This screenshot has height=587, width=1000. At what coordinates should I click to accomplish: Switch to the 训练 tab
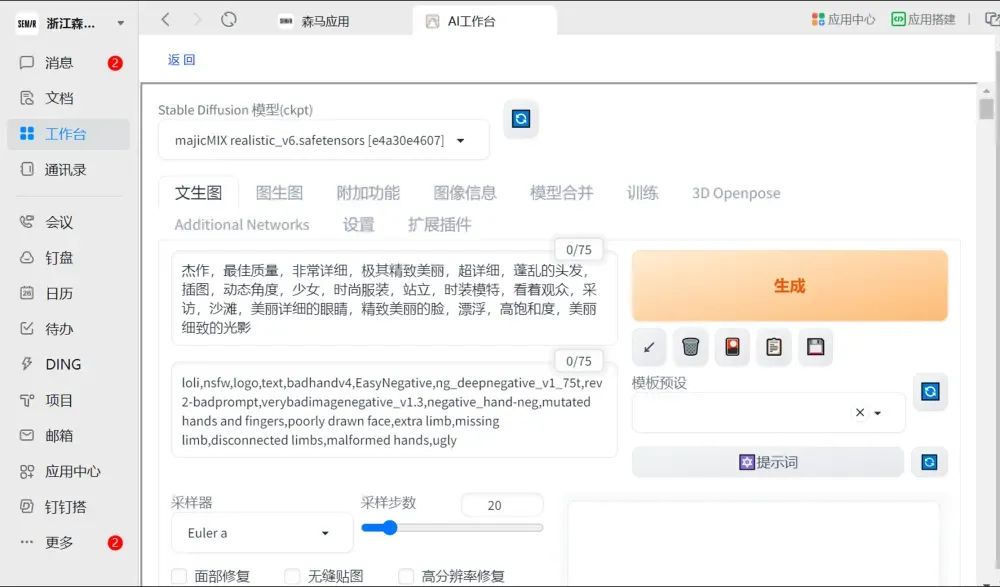(643, 193)
